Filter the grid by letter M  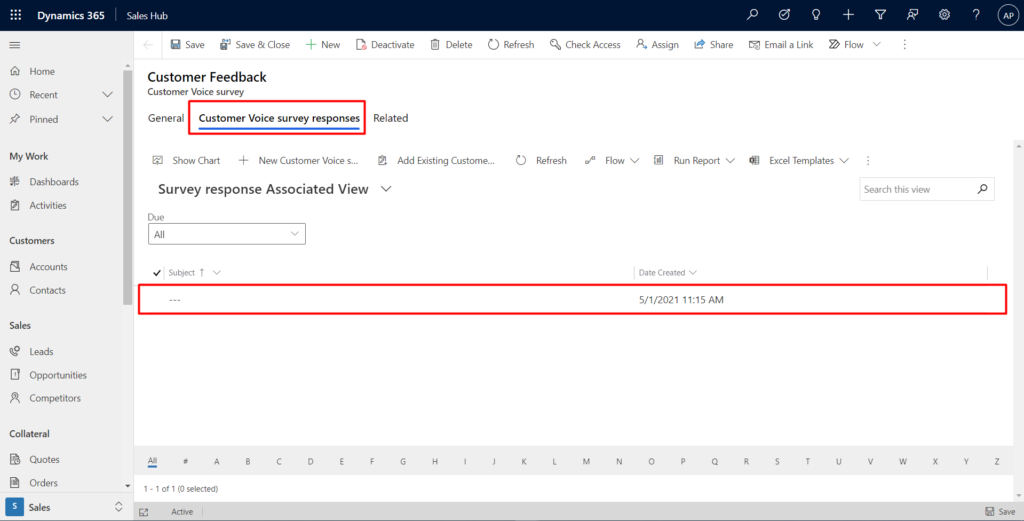[586, 462]
